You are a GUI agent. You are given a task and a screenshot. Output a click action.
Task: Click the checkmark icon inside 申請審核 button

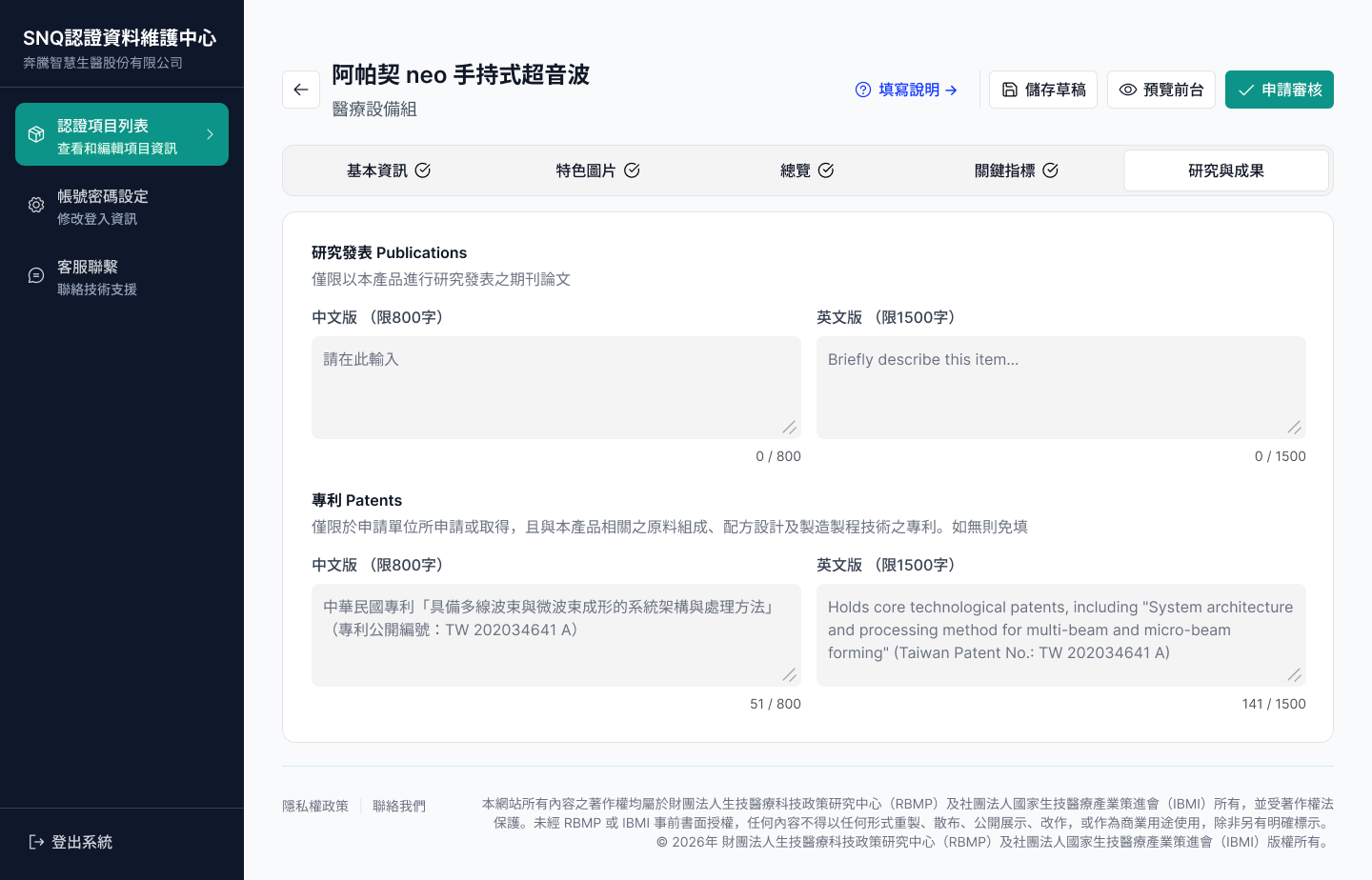pos(1245,89)
